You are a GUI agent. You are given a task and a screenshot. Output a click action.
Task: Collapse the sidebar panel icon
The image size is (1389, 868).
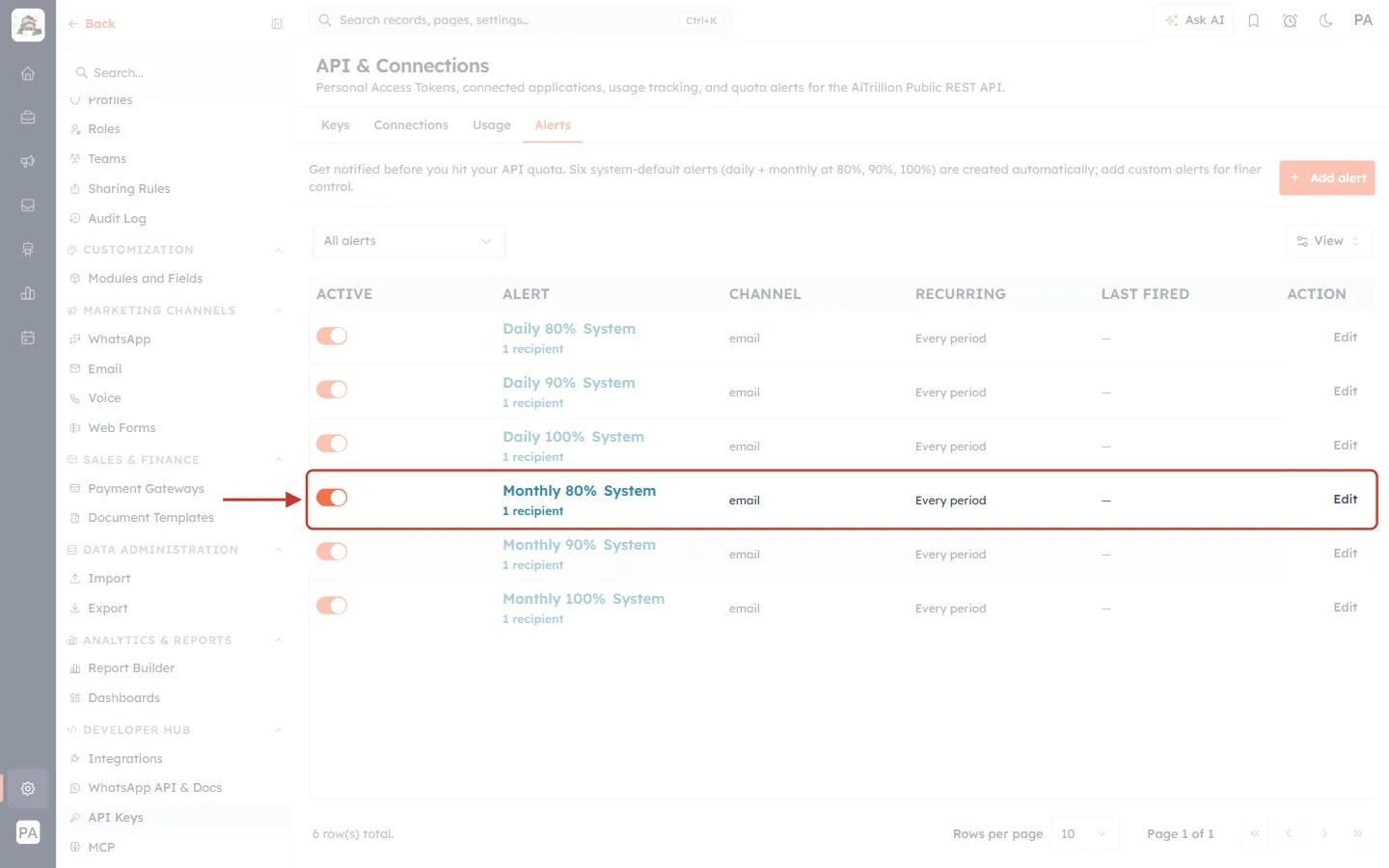pos(277,24)
